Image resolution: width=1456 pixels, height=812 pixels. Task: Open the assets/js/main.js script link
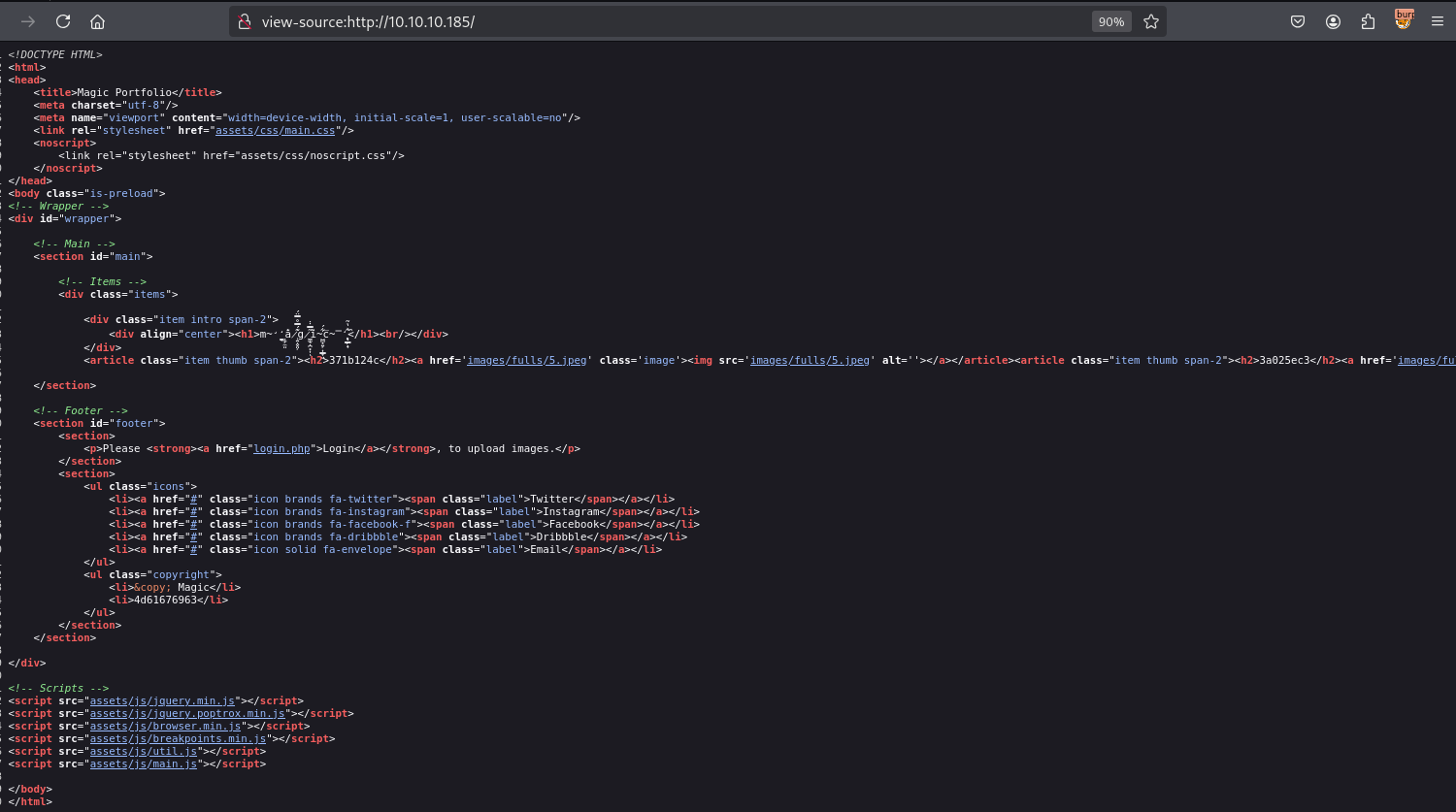click(x=144, y=763)
